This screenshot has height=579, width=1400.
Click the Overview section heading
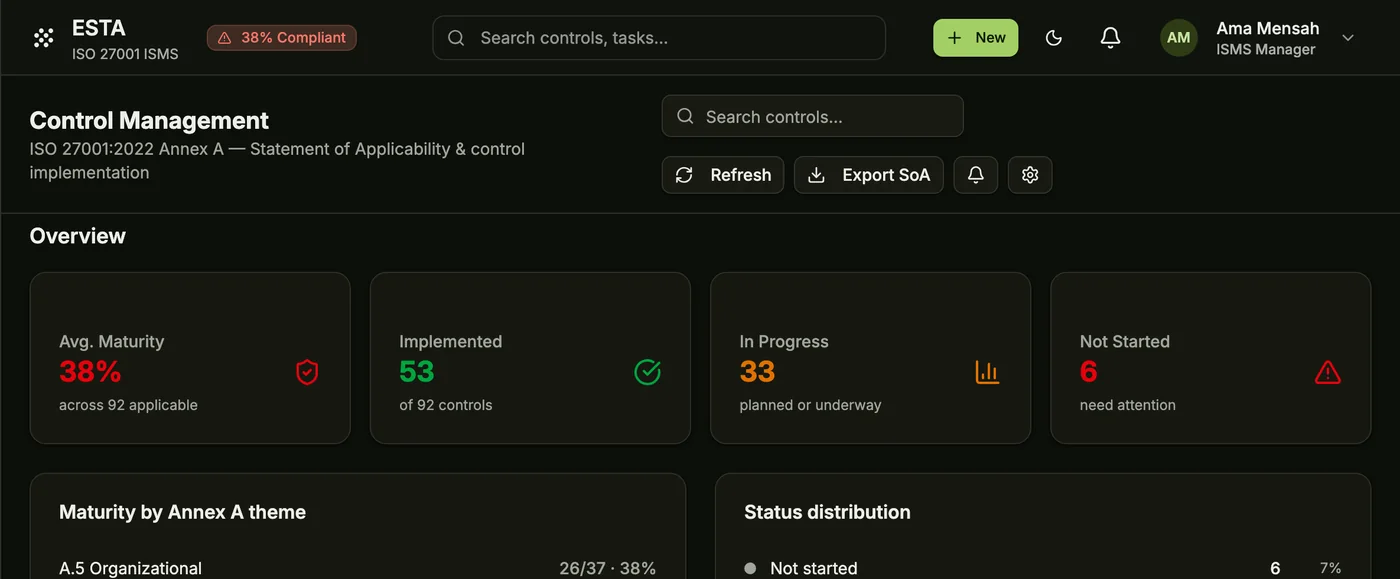[x=78, y=236]
